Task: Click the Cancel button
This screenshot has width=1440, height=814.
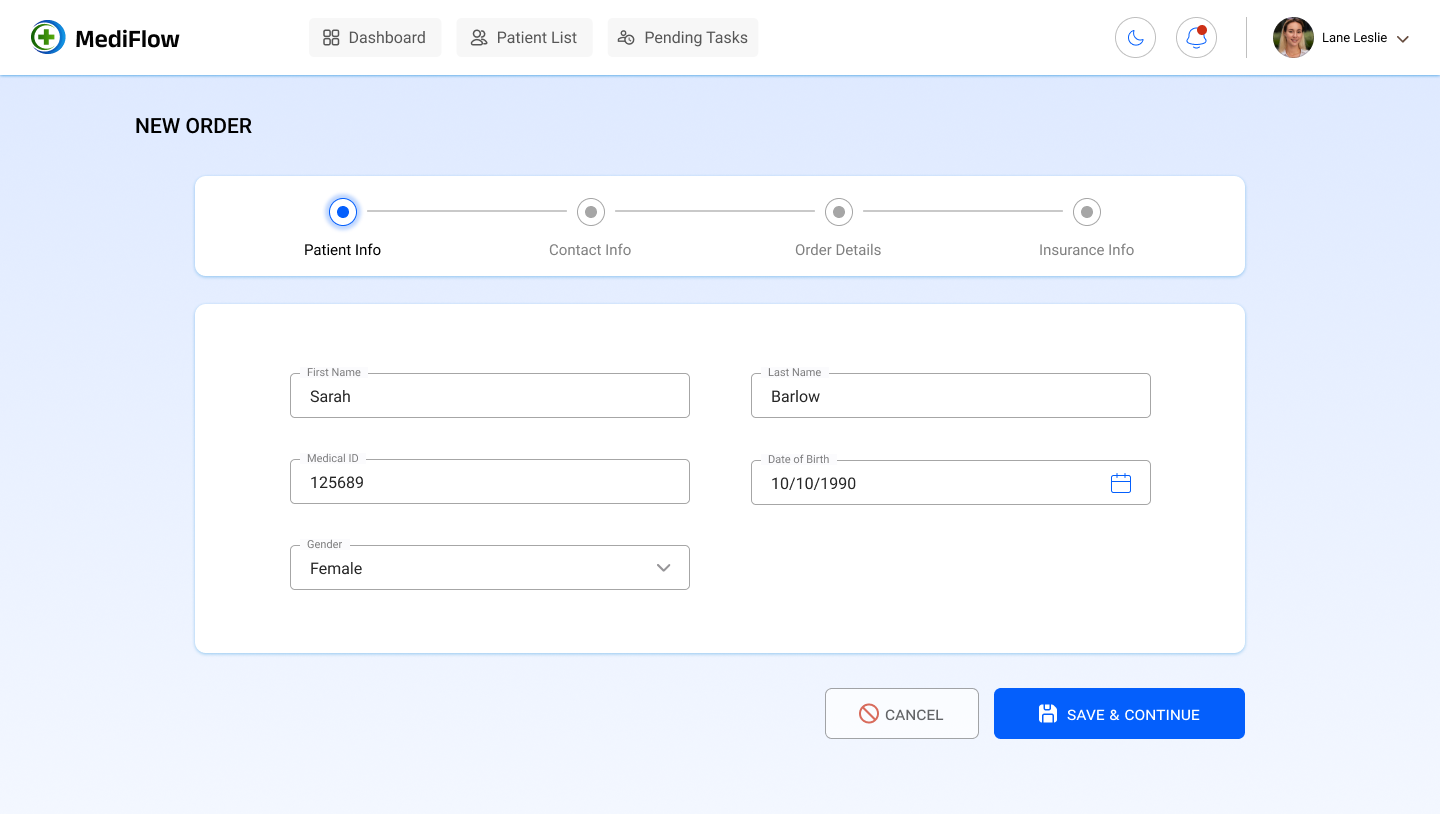Action: pyautogui.click(x=902, y=714)
